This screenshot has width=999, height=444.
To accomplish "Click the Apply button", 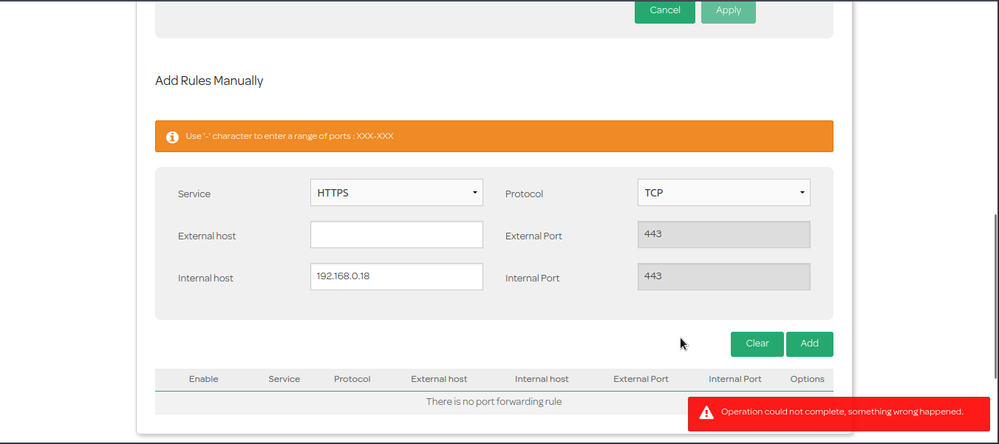I will [728, 11].
